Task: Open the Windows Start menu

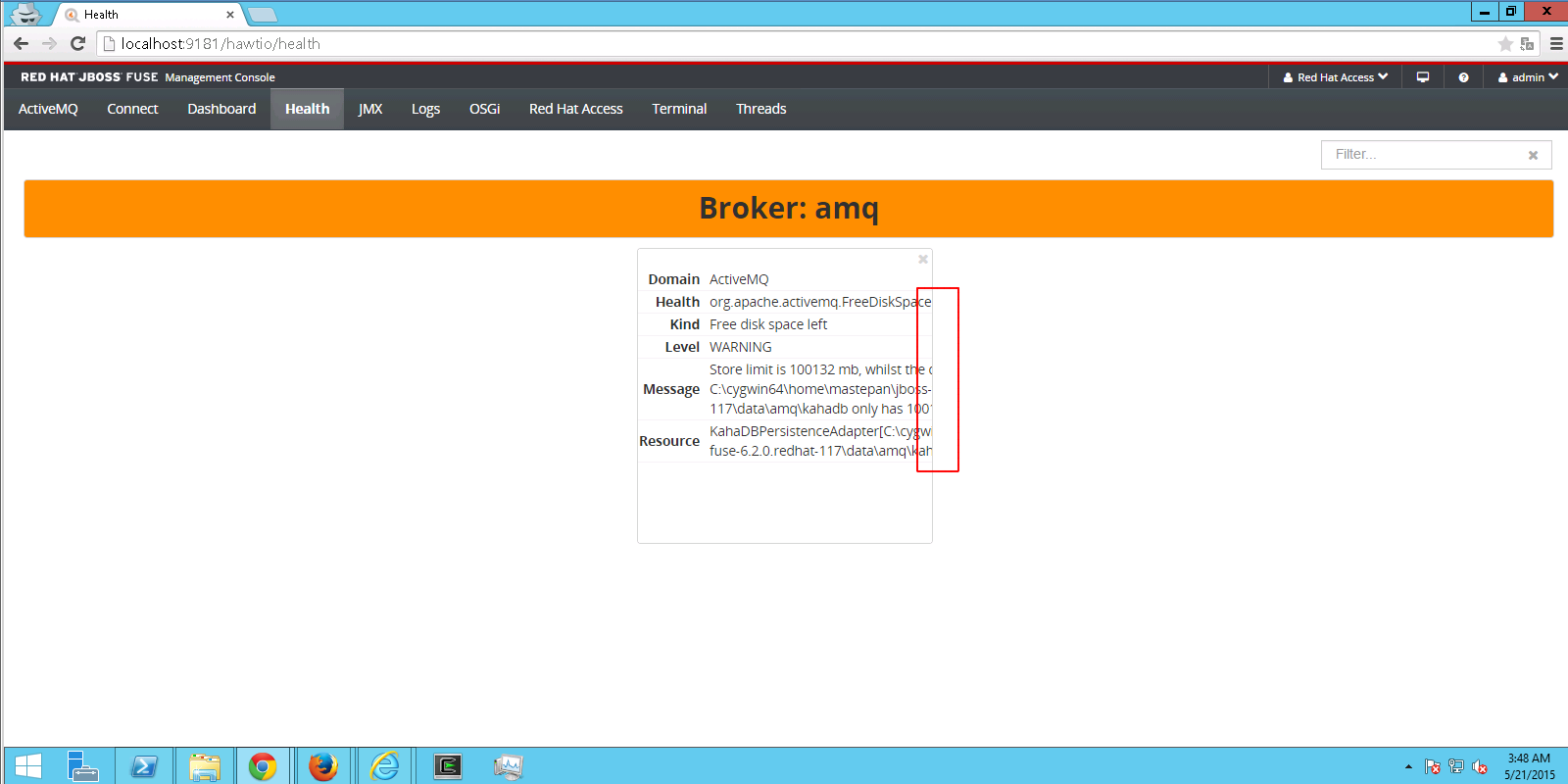Action: 28,766
